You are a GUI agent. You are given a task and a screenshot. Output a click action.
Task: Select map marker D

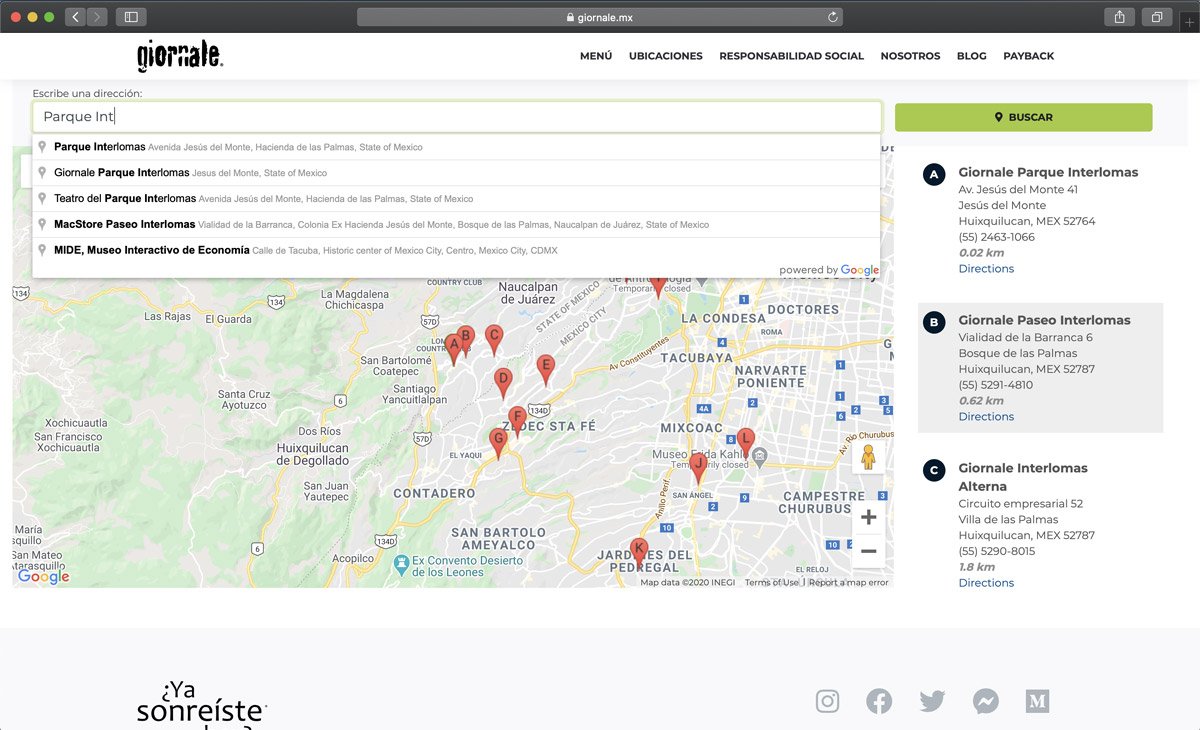(x=503, y=383)
